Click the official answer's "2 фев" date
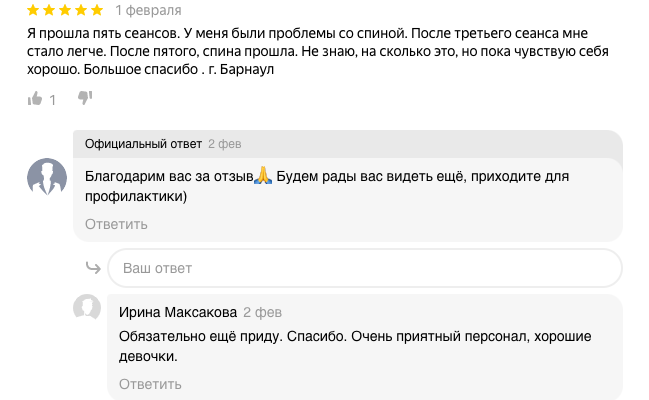The width and height of the screenshot is (649, 400). pos(224,144)
